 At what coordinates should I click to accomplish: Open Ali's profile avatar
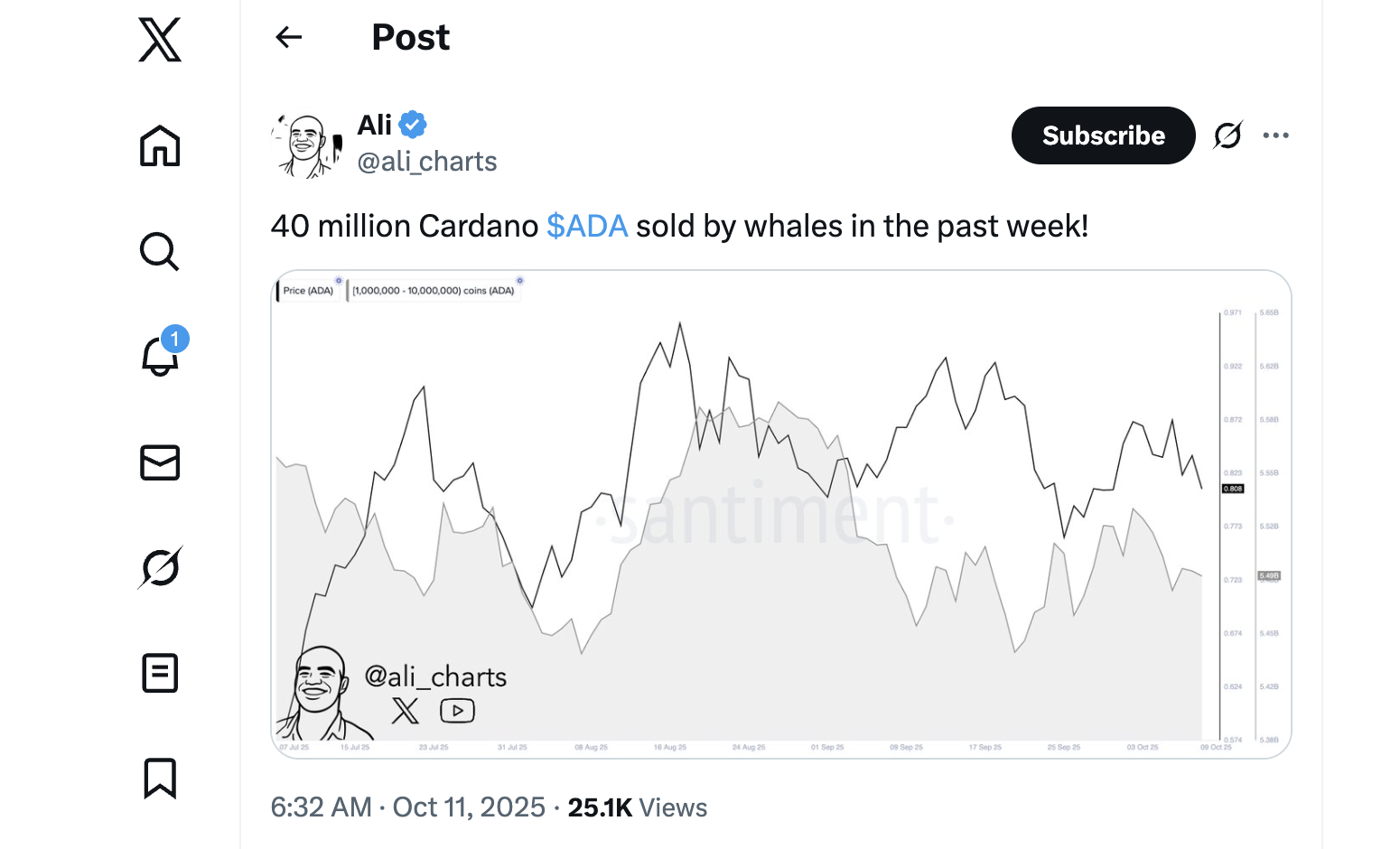tap(307, 145)
